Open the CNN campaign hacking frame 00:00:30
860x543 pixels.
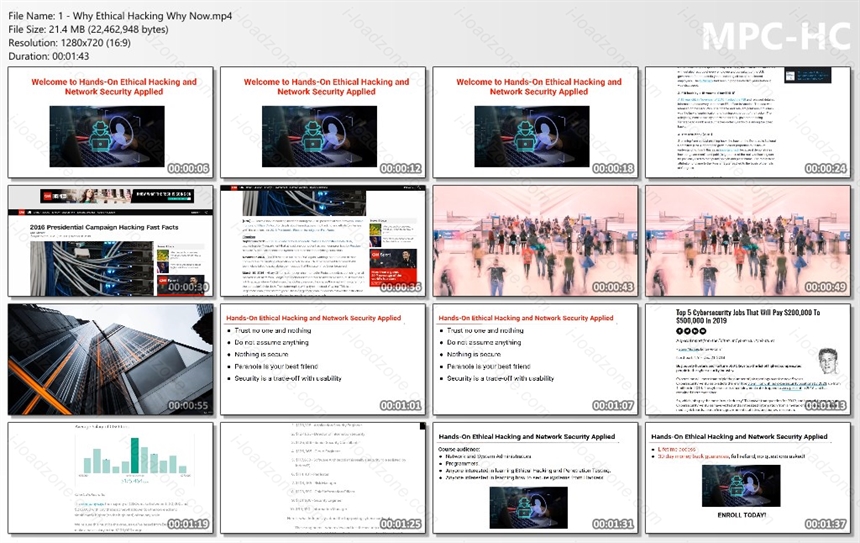click(110, 241)
